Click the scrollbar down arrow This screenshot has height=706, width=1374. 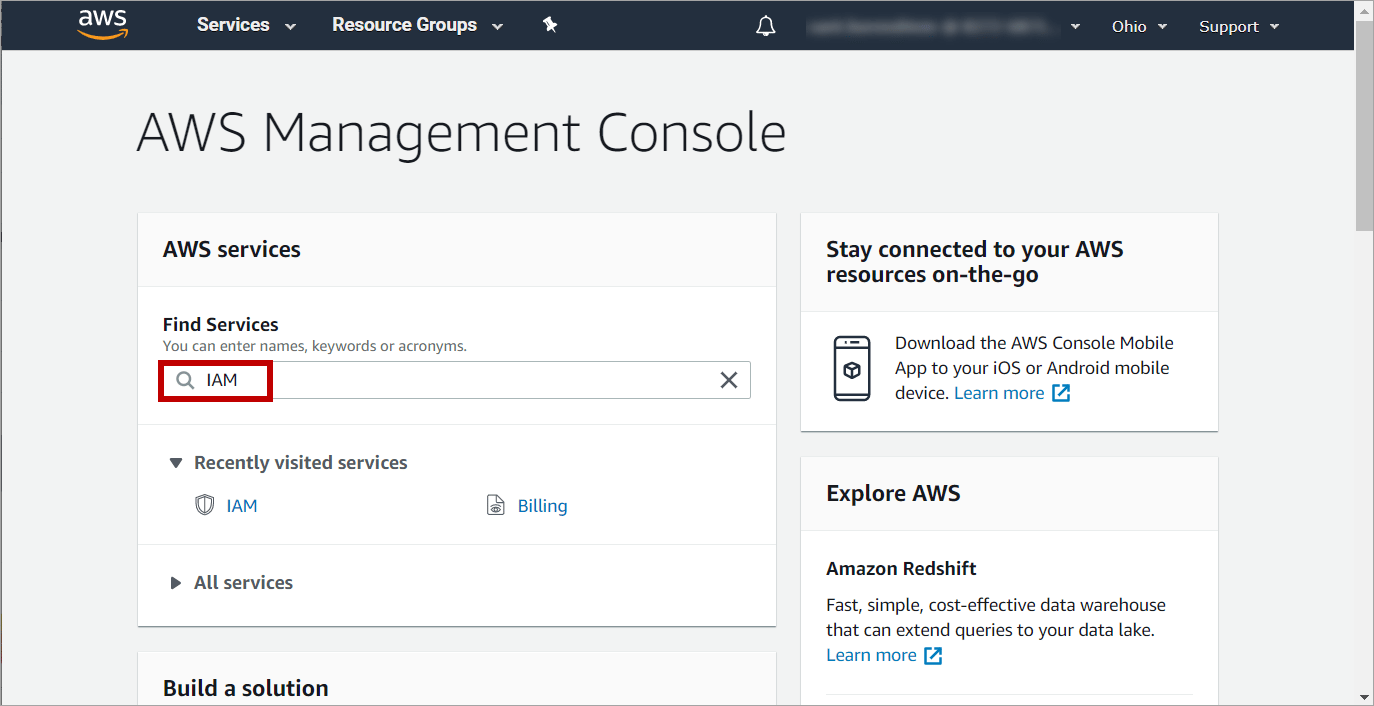click(1364, 696)
